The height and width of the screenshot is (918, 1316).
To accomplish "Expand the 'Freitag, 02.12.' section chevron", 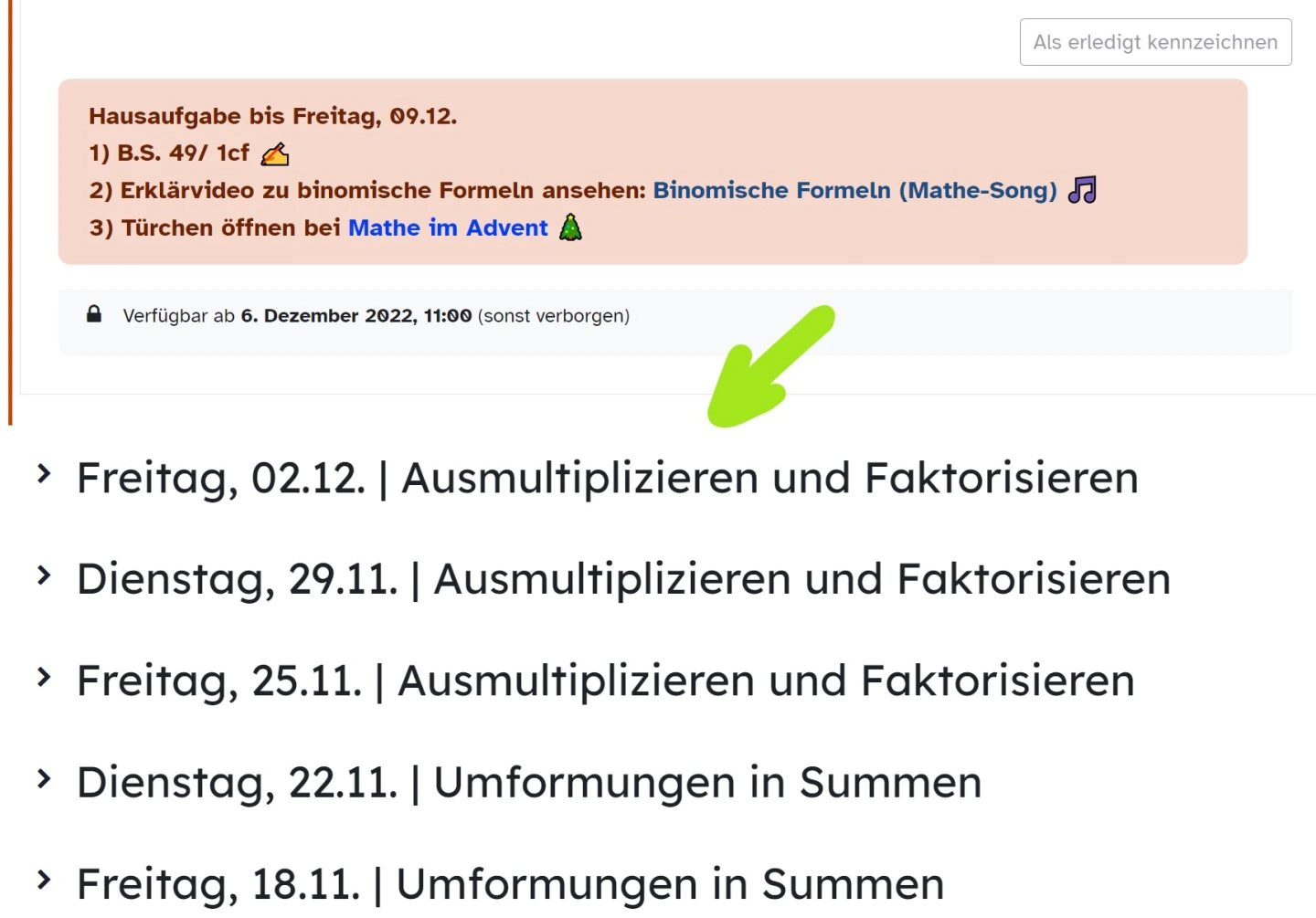I will coord(43,474).
